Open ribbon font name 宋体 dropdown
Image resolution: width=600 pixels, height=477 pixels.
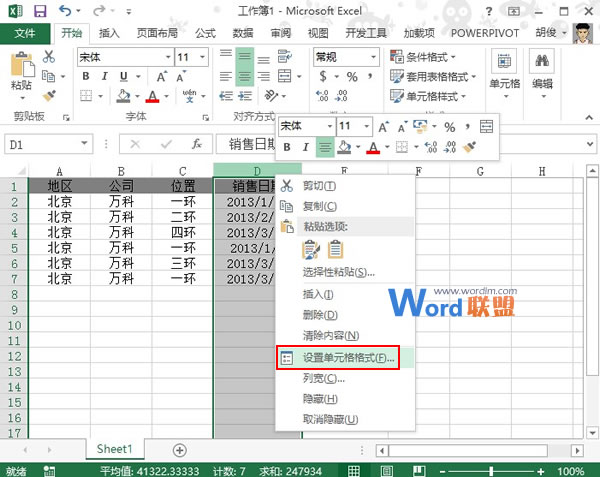click(168, 57)
